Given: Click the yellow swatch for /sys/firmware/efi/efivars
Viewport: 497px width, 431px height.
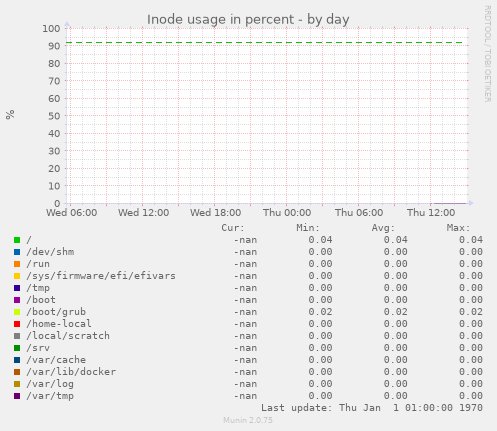Looking at the screenshot, I should tap(17, 276).
